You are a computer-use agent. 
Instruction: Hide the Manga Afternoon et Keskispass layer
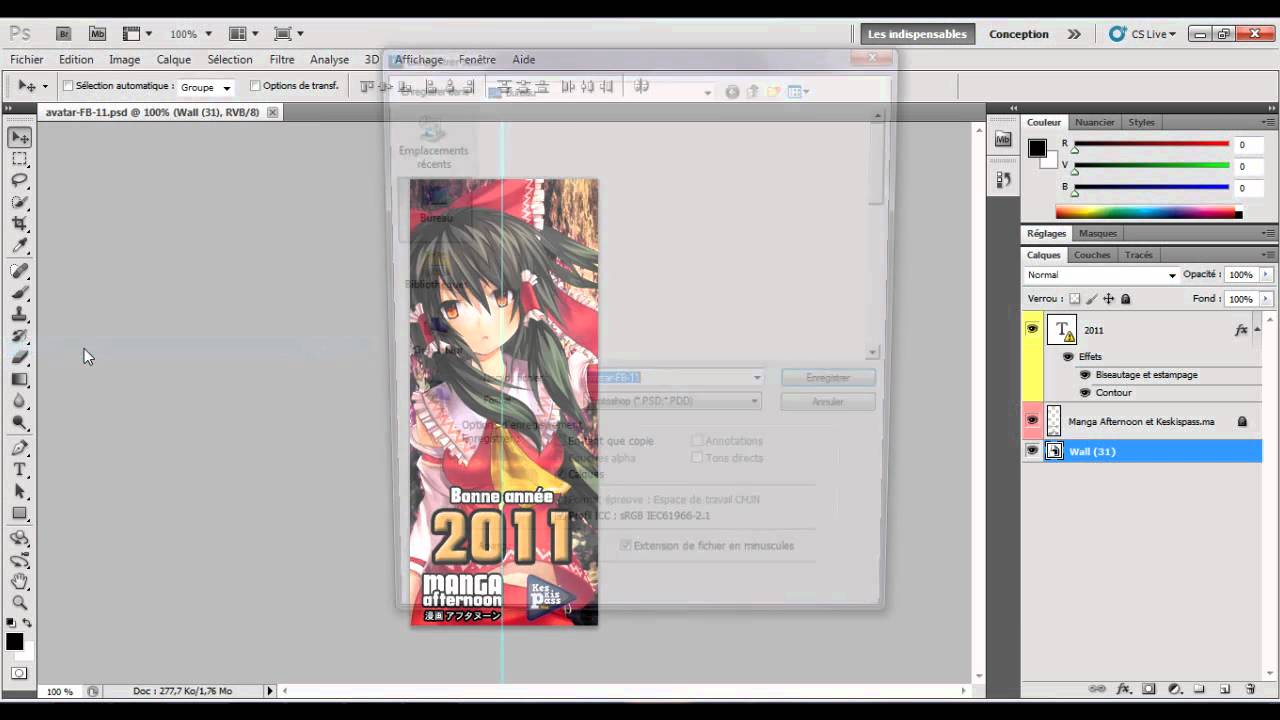click(x=1032, y=421)
